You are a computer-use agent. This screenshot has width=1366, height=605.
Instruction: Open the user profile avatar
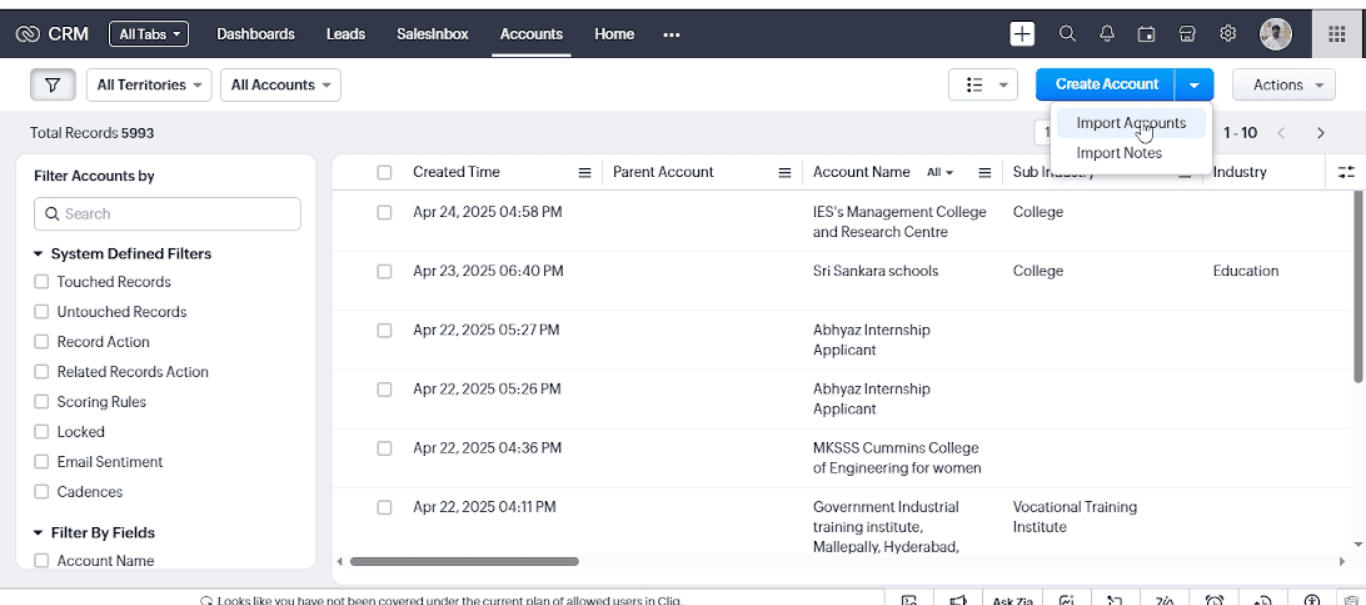tap(1276, 34)
